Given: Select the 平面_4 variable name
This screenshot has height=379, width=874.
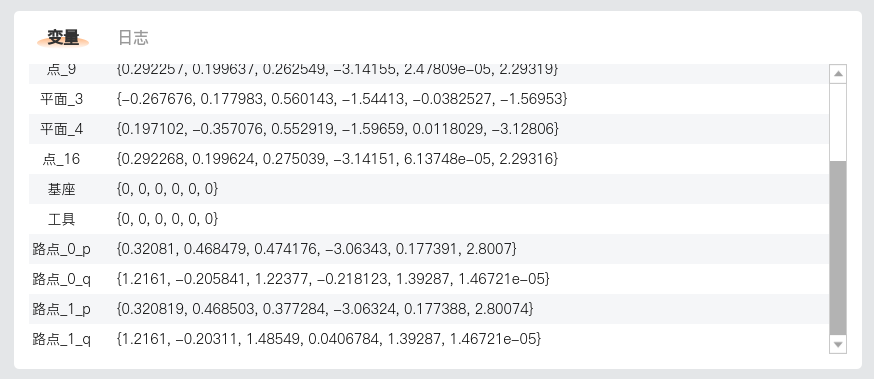Looking at the screenshot, I should coord(61,129).
